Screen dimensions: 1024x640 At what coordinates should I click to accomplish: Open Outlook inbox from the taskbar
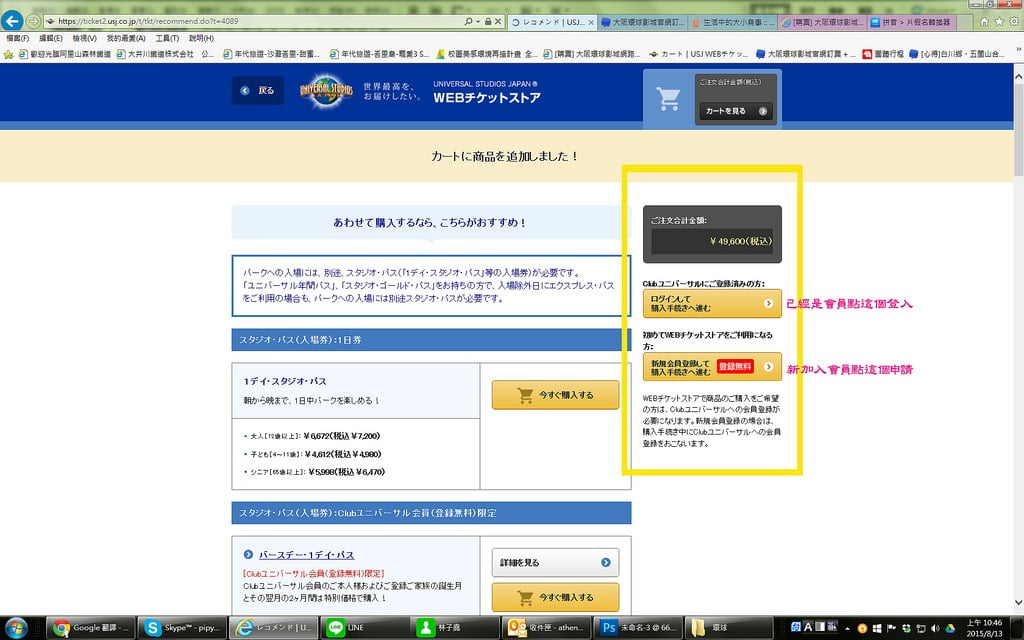click(x=545, y=627)
